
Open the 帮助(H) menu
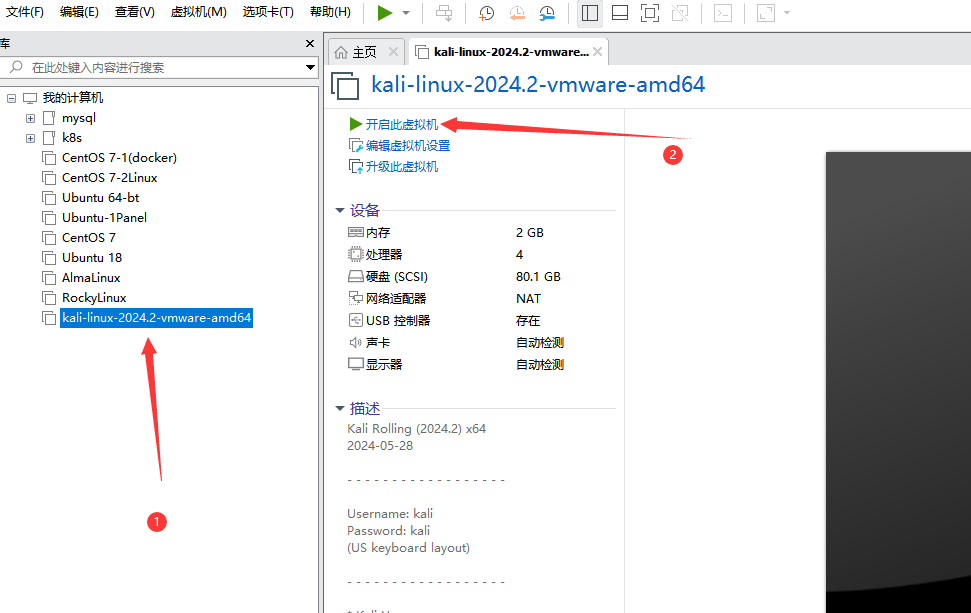coord(330,12)
